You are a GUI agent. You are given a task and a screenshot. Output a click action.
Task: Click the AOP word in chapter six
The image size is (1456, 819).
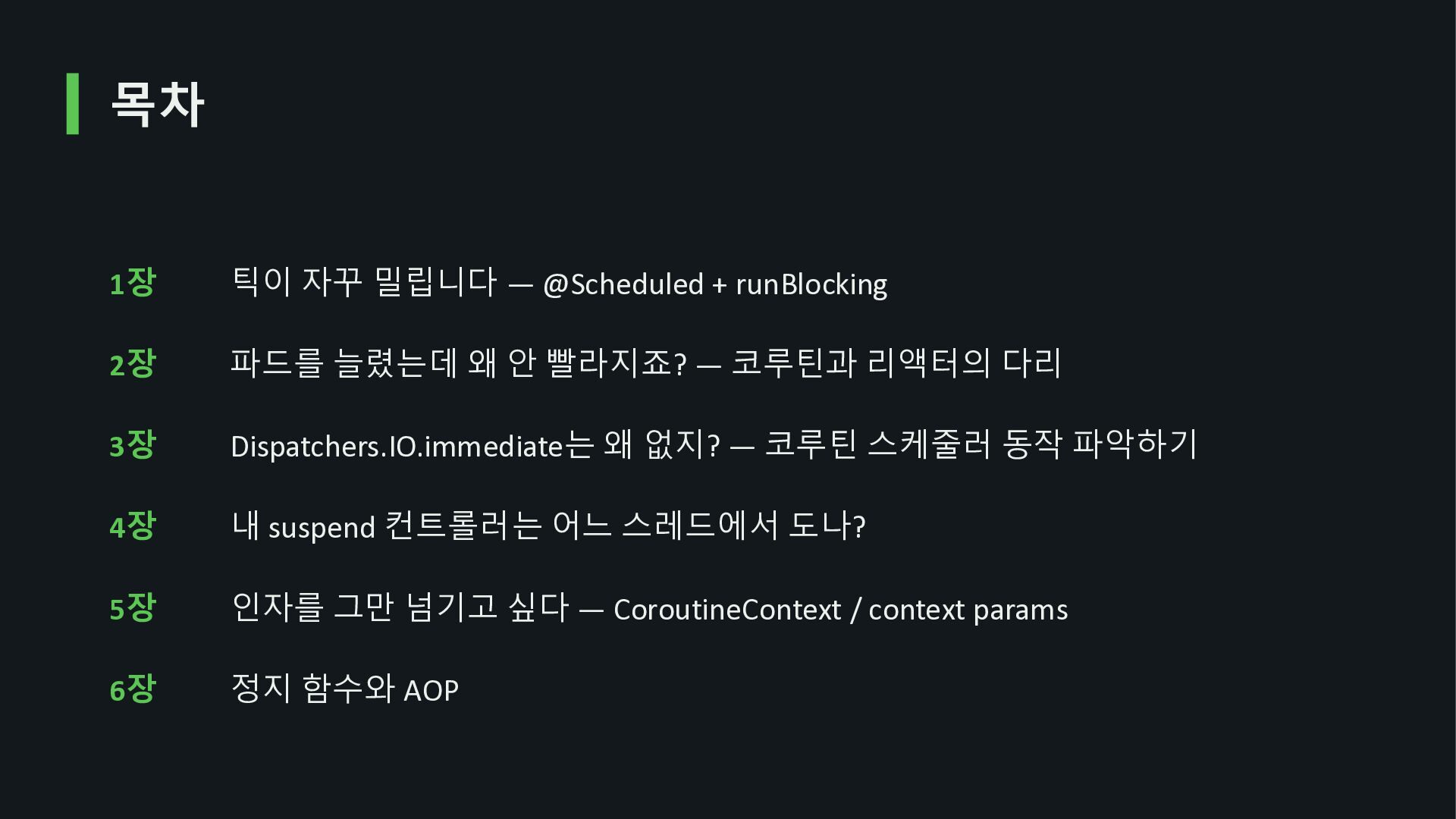pos(431,691)
